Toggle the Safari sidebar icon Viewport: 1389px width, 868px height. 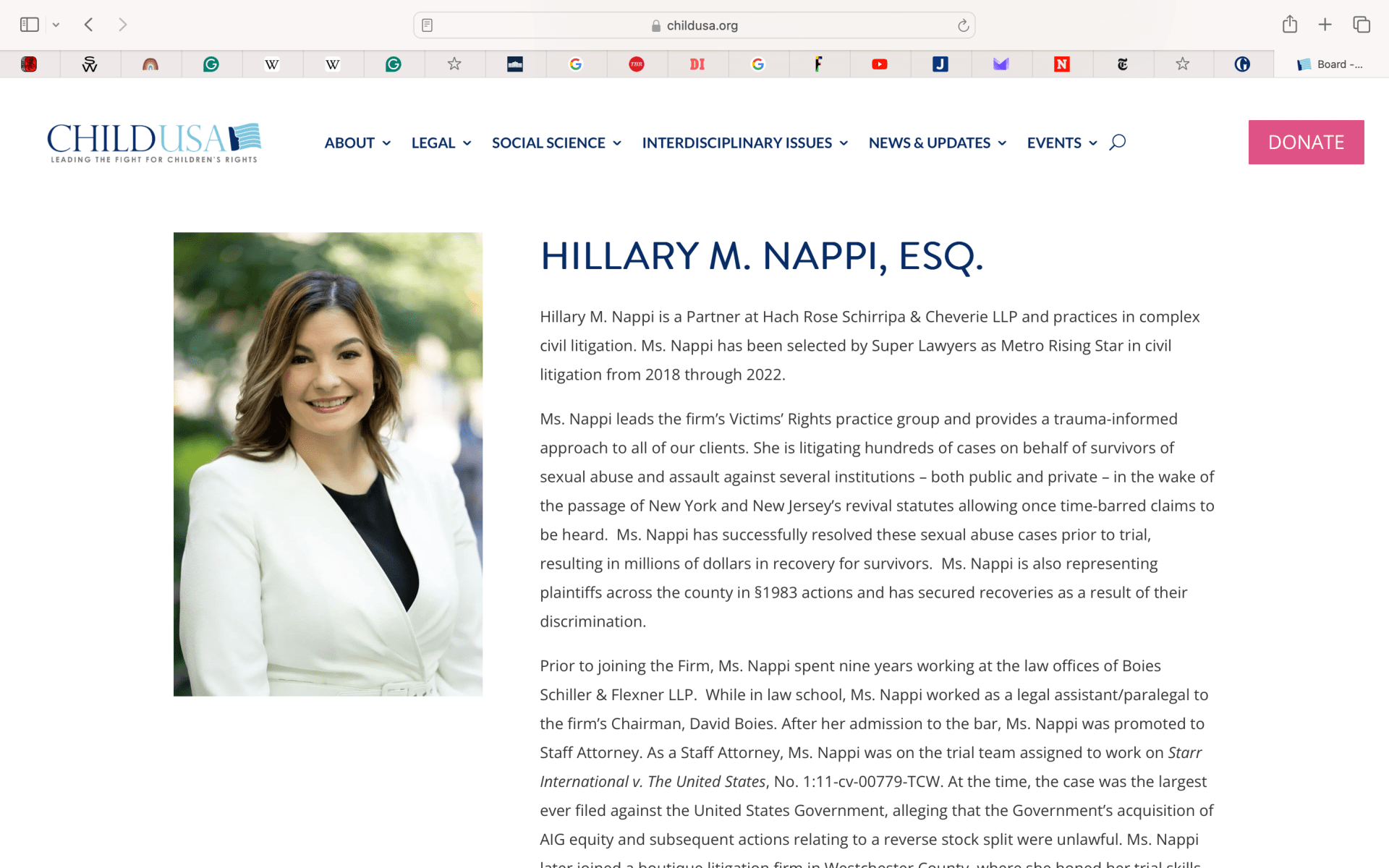pos(29,25)
